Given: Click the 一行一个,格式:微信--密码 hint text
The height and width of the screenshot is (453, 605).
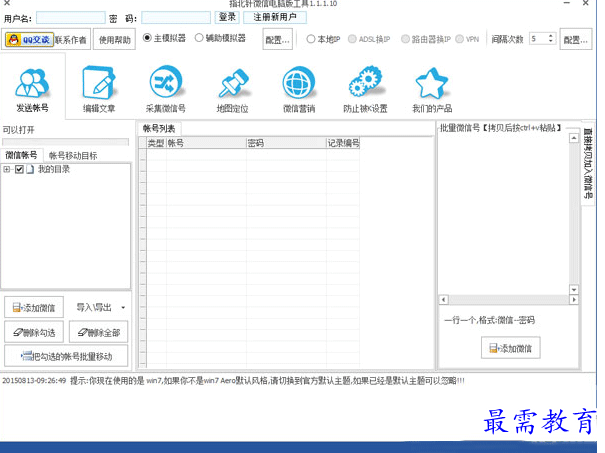Looking at the screenshot, I should pos(489,320).
